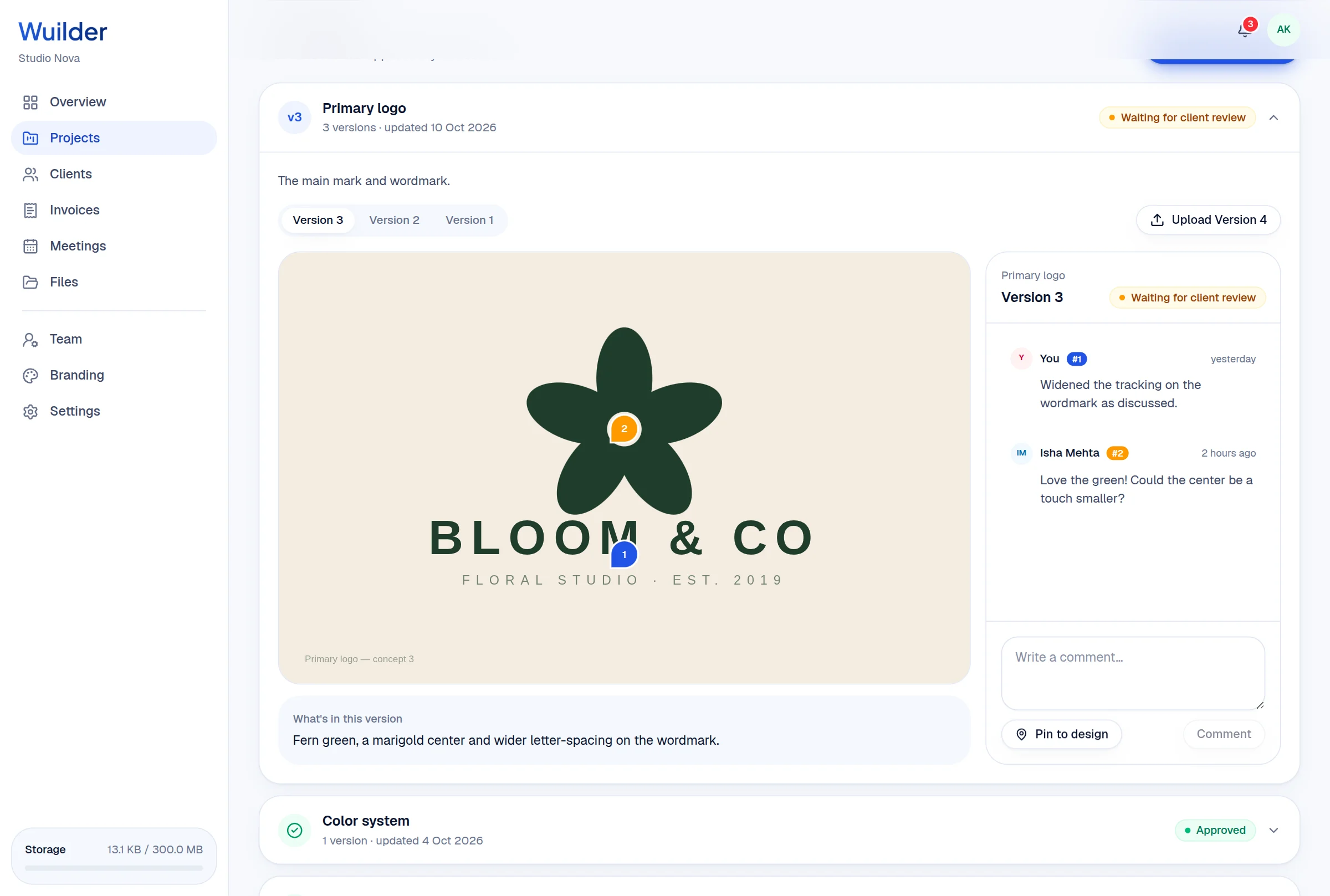The height and width of the screenshot is (896, 1330).
Task: Switch to the Version 2 tab
Action: point(394,220)
